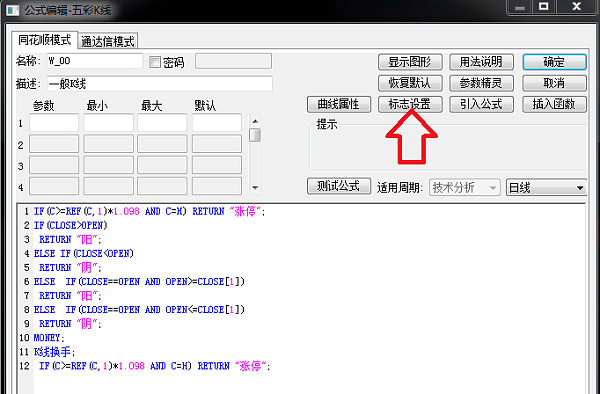Click the 名称 input field

point(95,61)
